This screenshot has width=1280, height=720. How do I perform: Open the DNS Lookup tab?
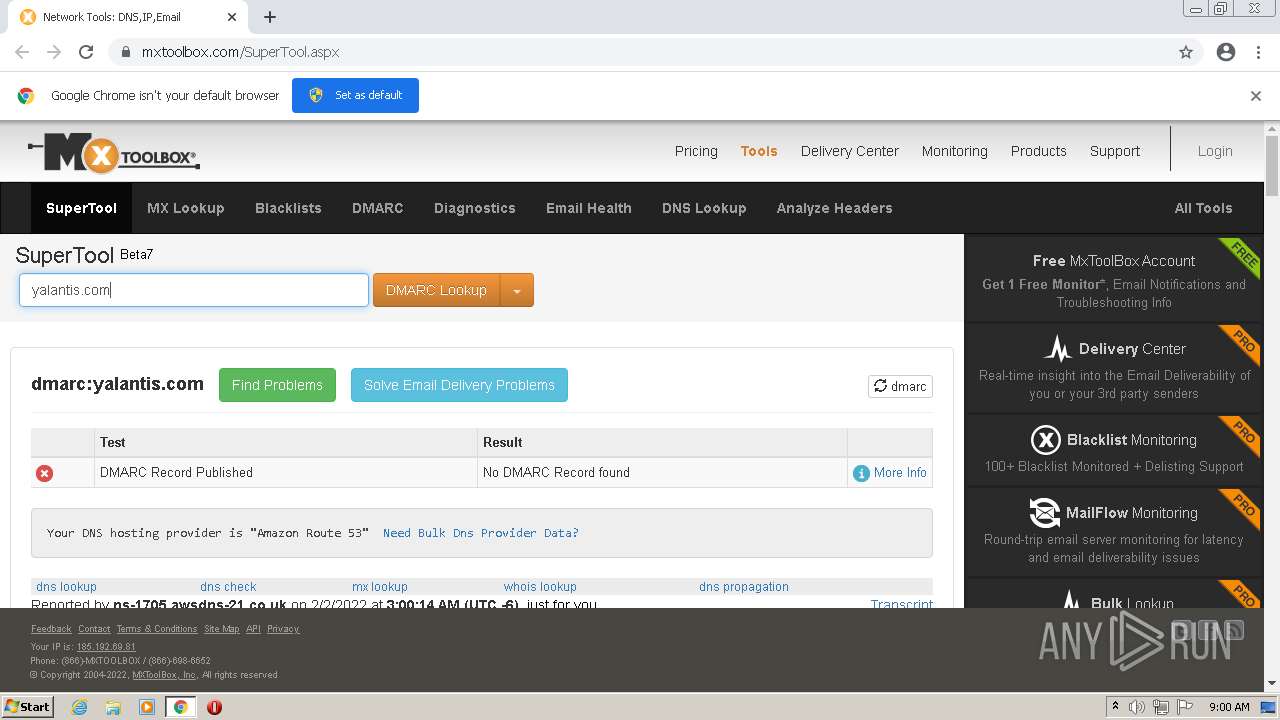pos(704,208)
